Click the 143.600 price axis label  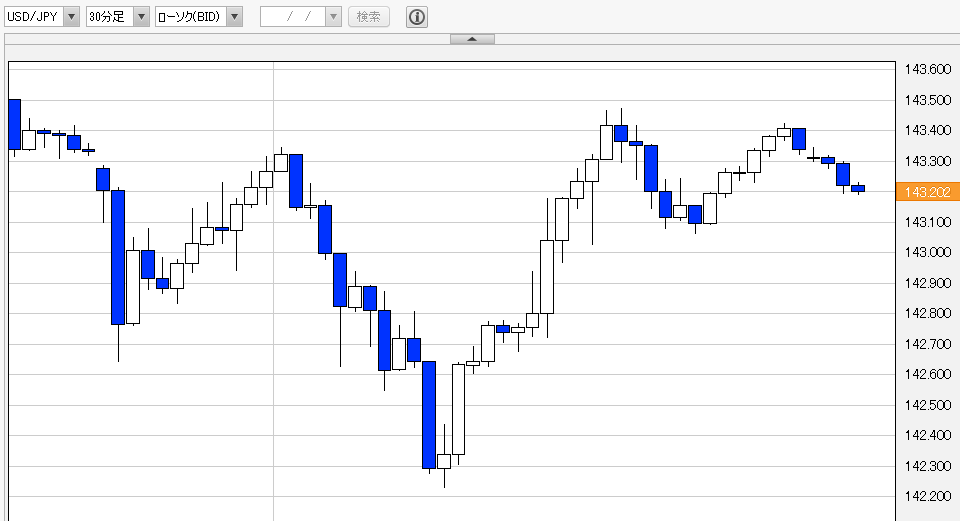(x=928, y=69)
